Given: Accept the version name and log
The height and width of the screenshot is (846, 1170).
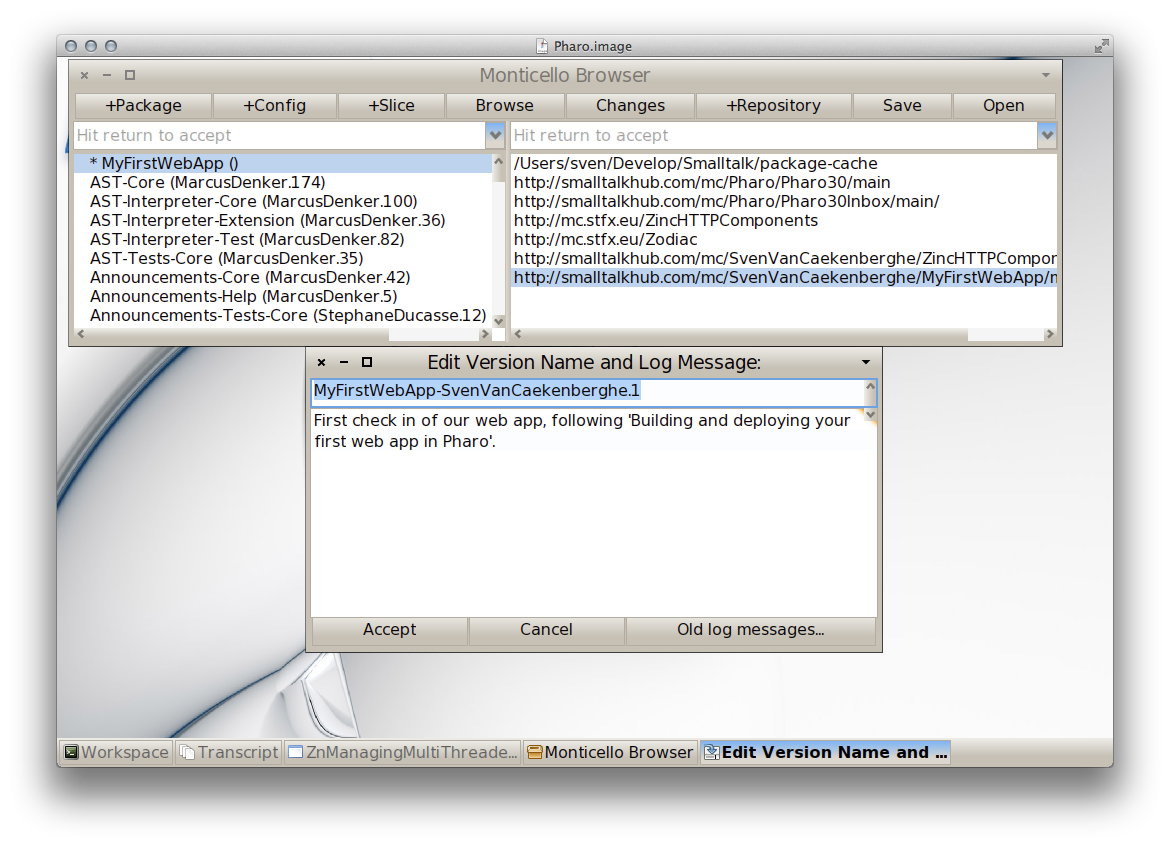Looking at the screenshot, I should (390, 630).
